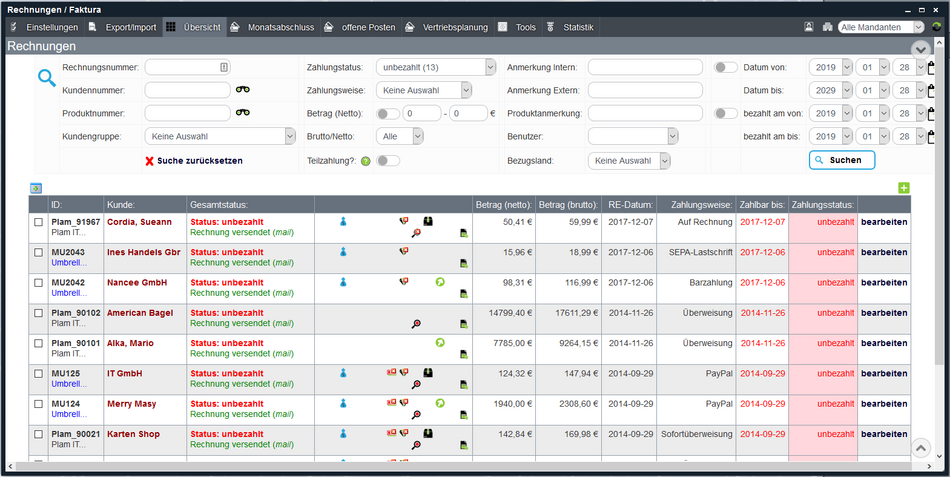
Task: Open the Datum bis year dropdown showing 2029
Action: click(x=831, y=90)
